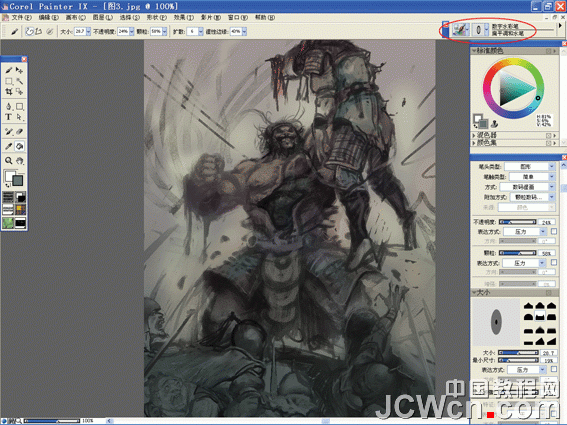Toggle invert checkbox beside opacity 表达方式
567x425 pixels.
point(554,231)
